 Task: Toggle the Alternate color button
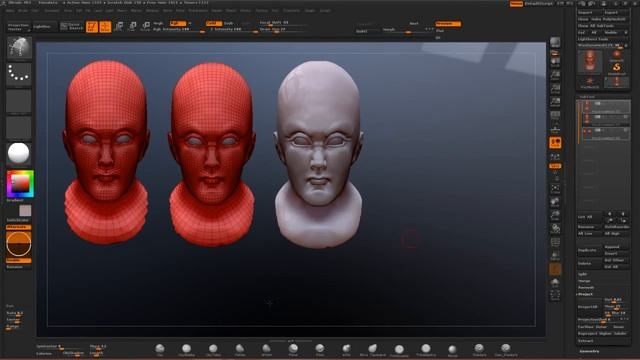[18, 227]
